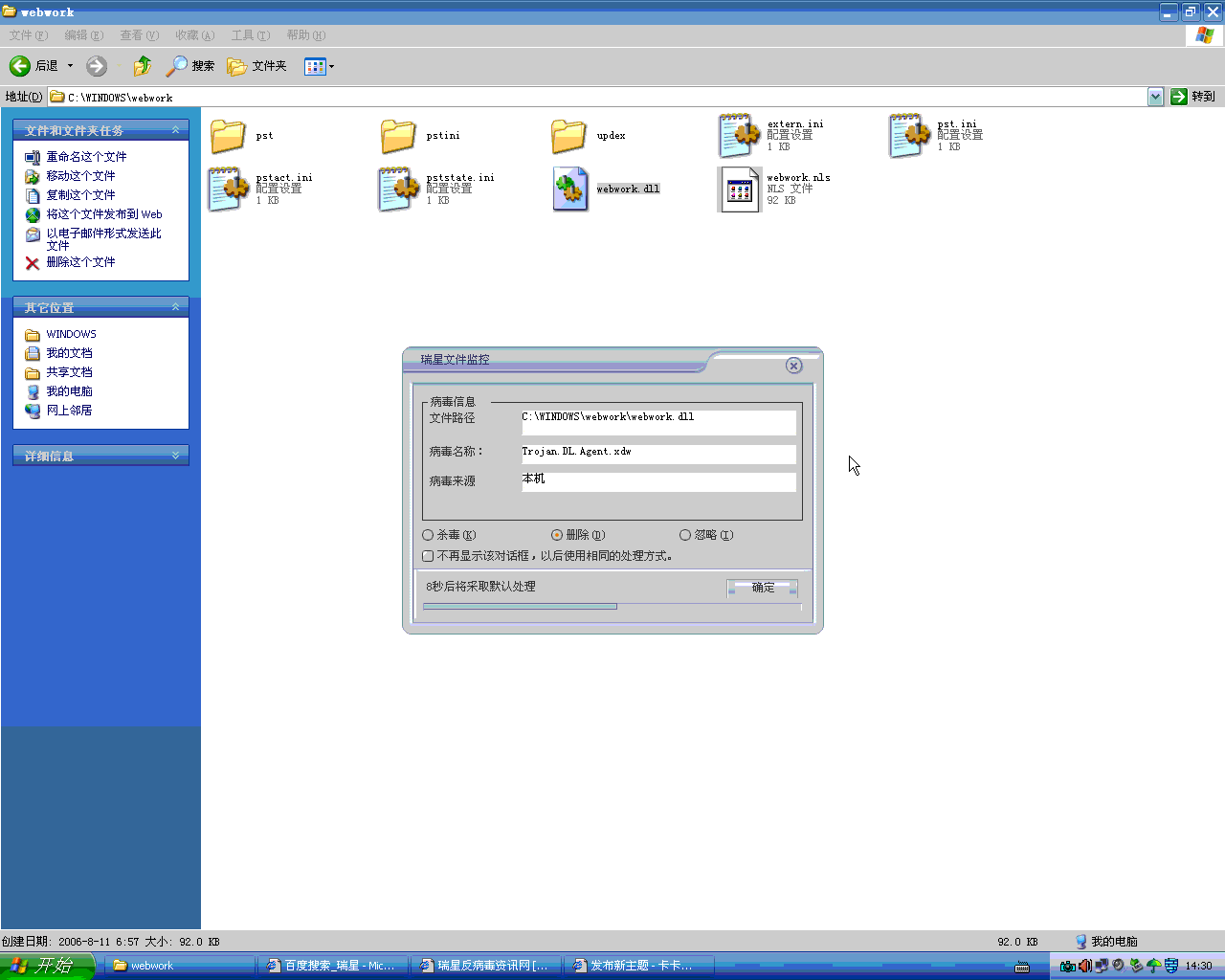Open the 收藏 (Favorites) menu

point(194,35)
